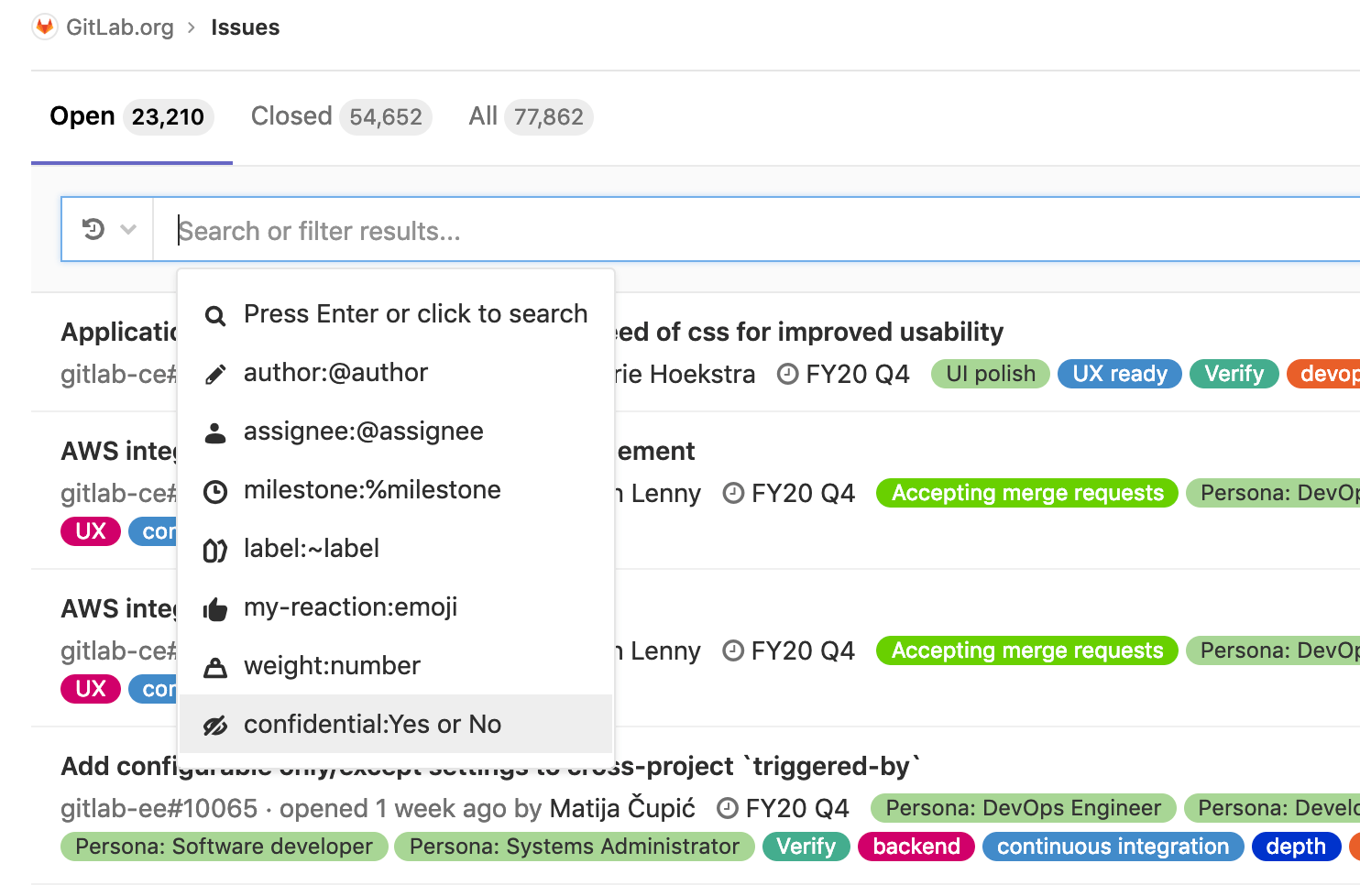Click the assignee person icon in suggestions
Viewport: 1360px width, 896px height.
click(x=214, y=431)
